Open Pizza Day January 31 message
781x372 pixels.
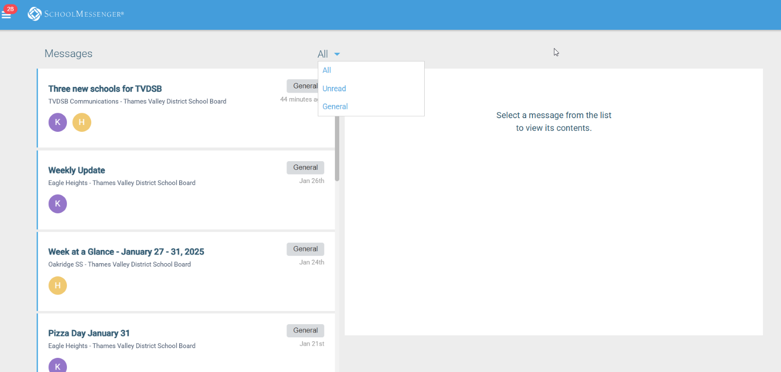coord(186,343)
